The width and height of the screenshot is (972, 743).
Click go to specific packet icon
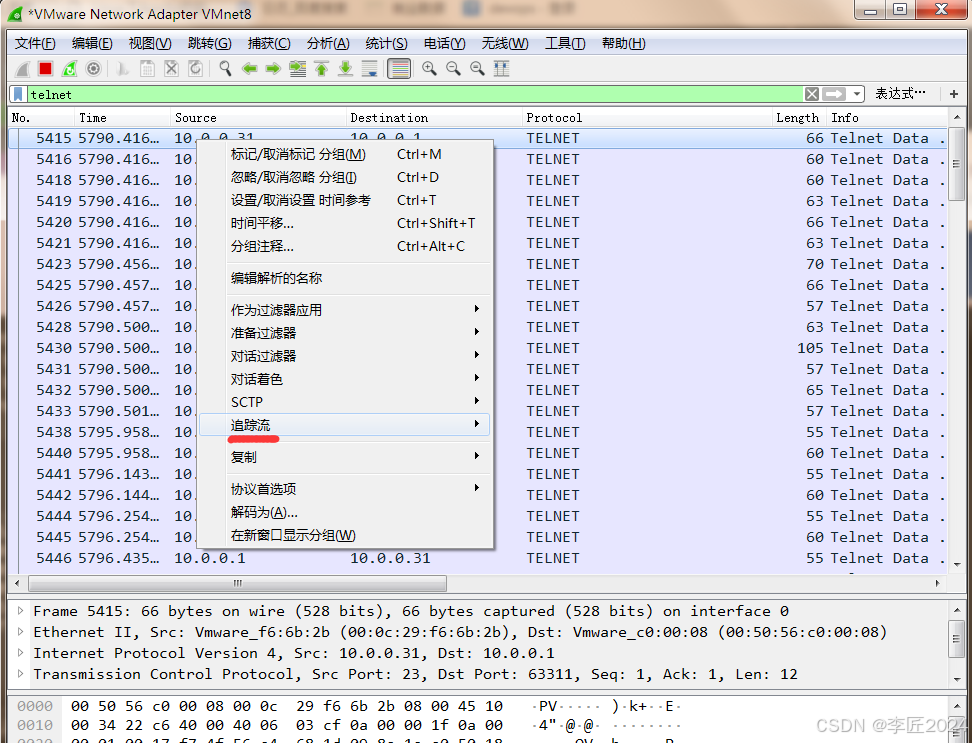click(298, 69)
